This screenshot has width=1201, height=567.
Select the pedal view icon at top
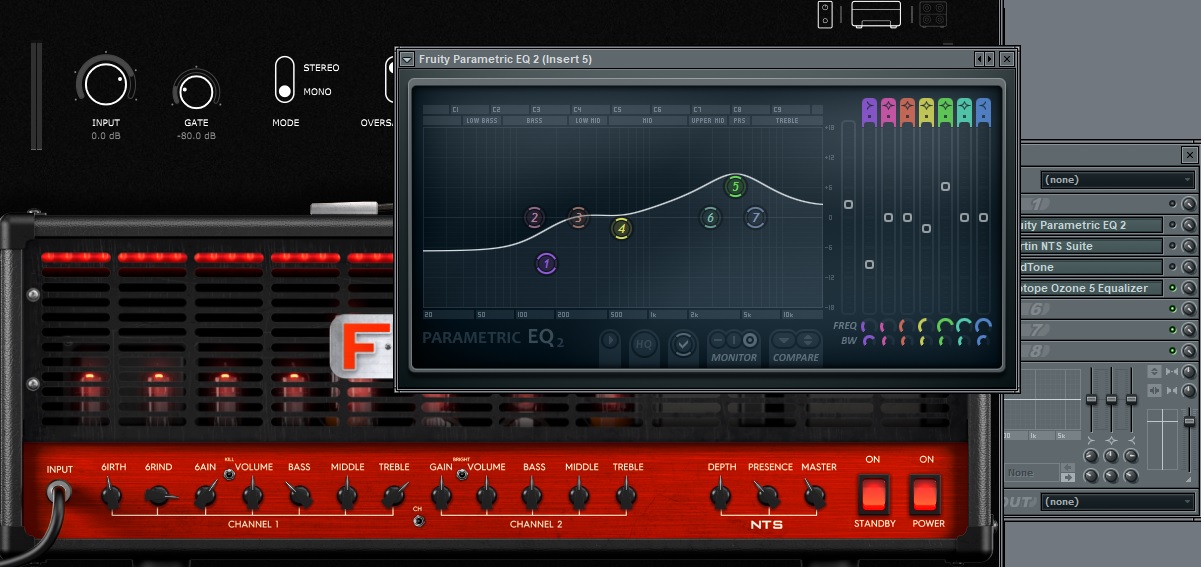826,14
